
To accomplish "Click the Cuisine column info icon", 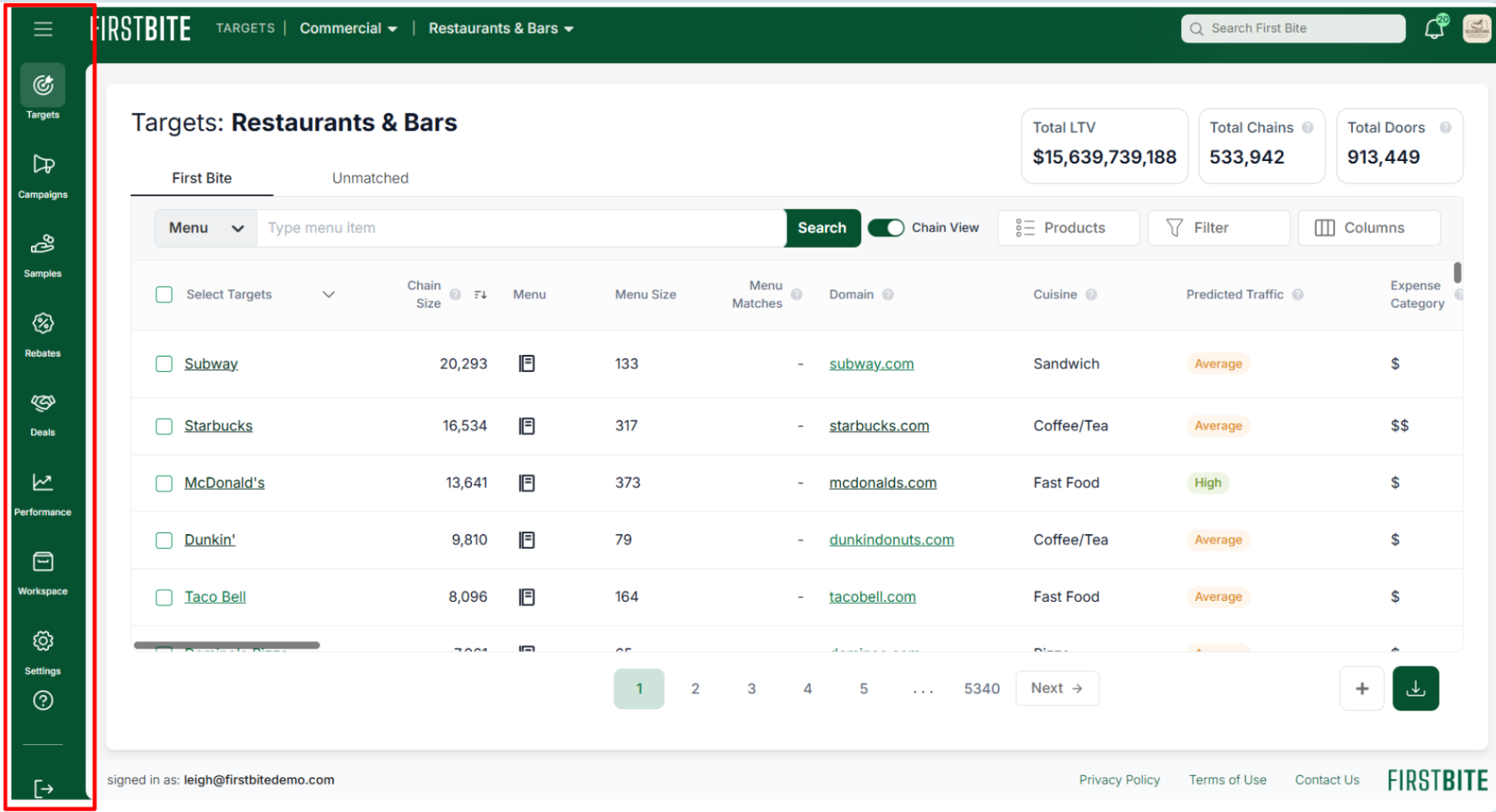I will click(x=1091, y=294).
